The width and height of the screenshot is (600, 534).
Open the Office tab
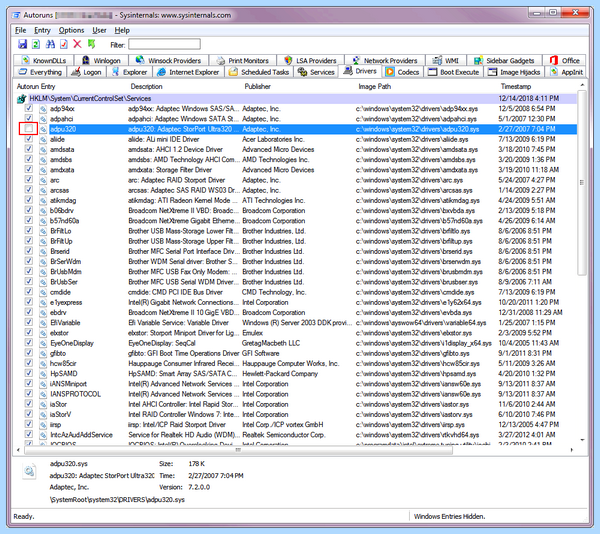564,60
